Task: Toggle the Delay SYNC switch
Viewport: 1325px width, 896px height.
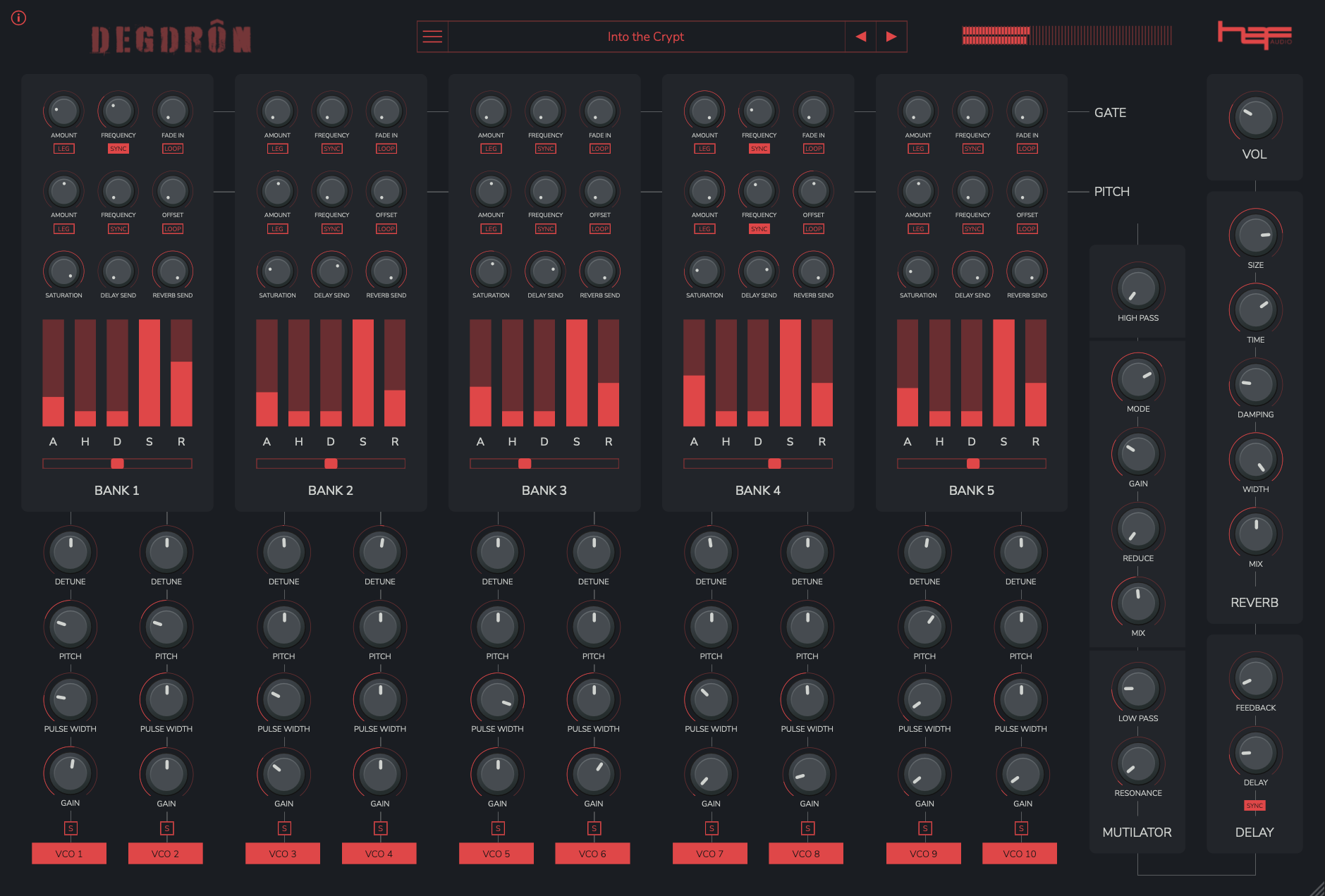Action: [1254, 806]
